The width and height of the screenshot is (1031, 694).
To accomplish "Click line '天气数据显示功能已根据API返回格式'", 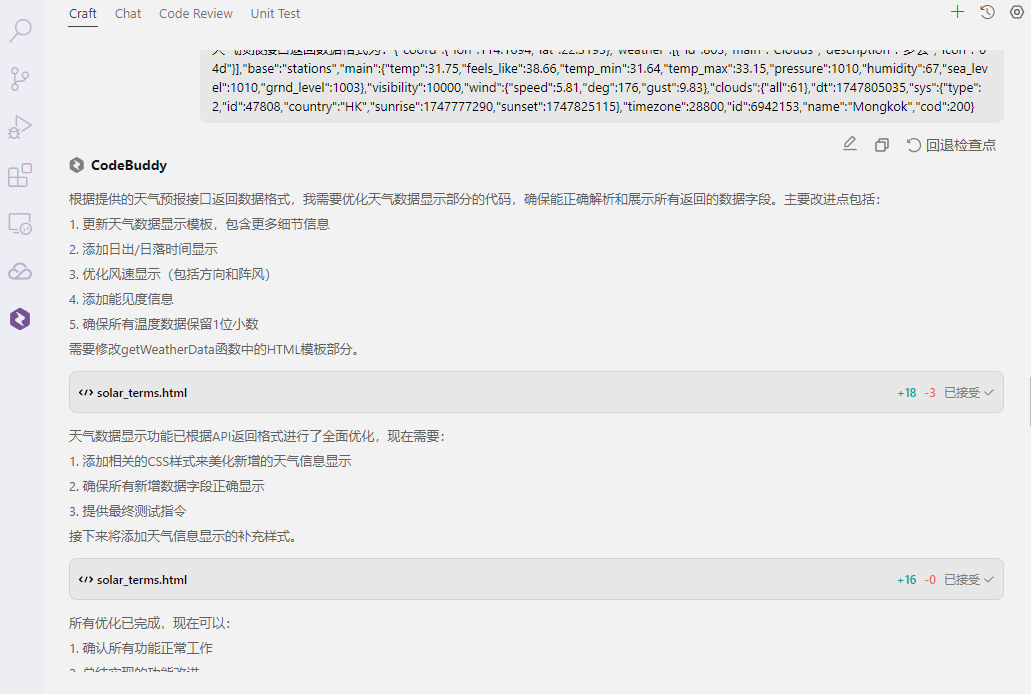I will [x=257, y=436].
